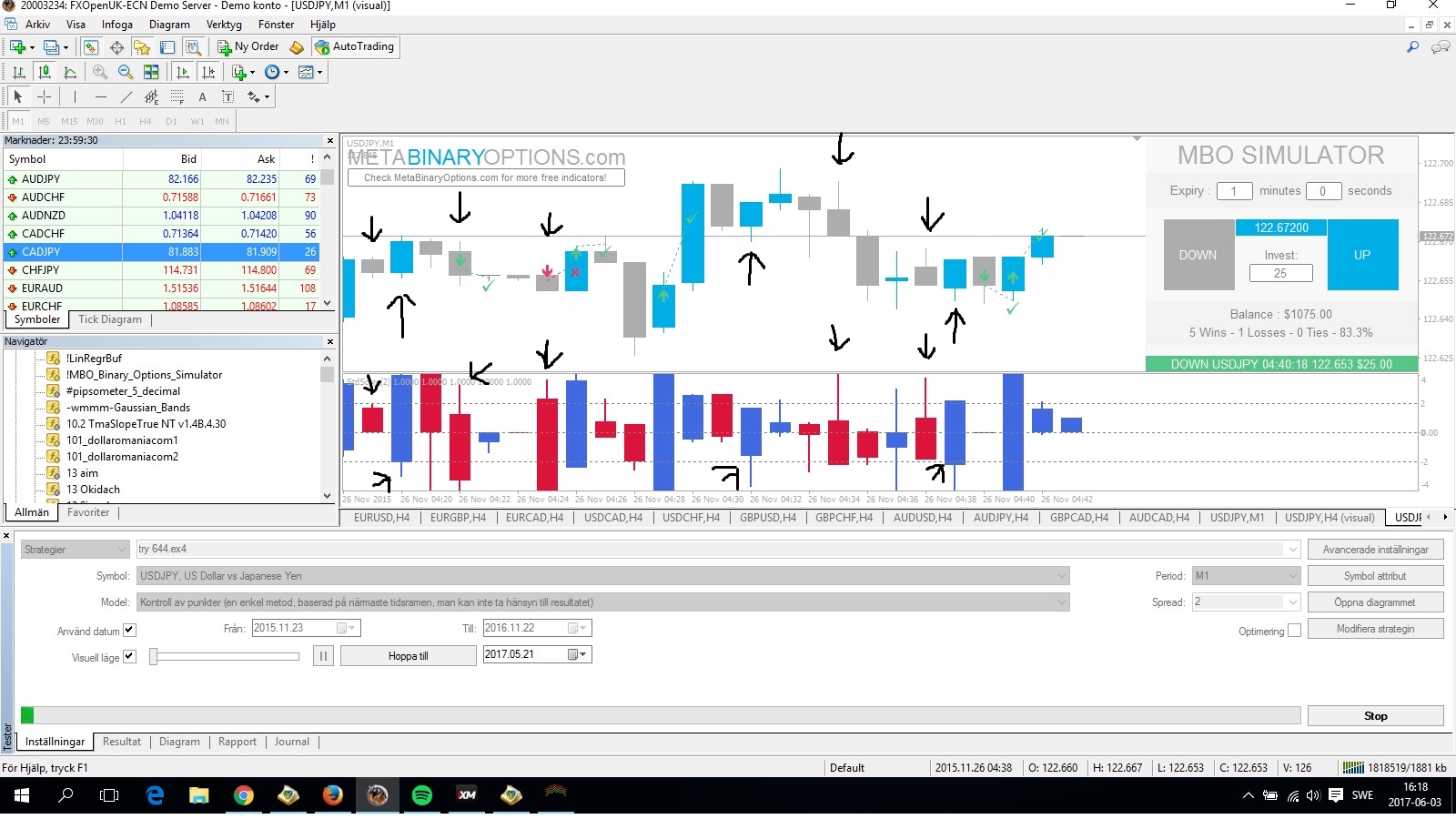
Task: Switch chart to line chart icon
Action: (x=69, y=72)
